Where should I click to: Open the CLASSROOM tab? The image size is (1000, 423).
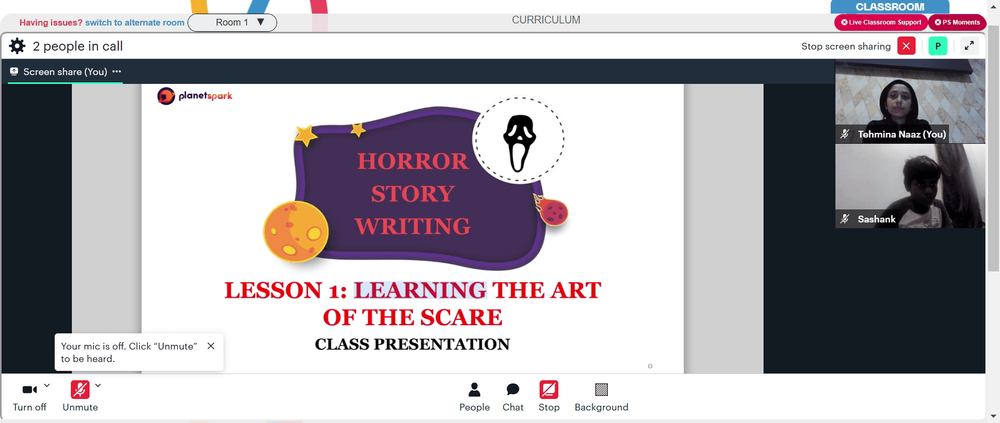pos(890,6)
